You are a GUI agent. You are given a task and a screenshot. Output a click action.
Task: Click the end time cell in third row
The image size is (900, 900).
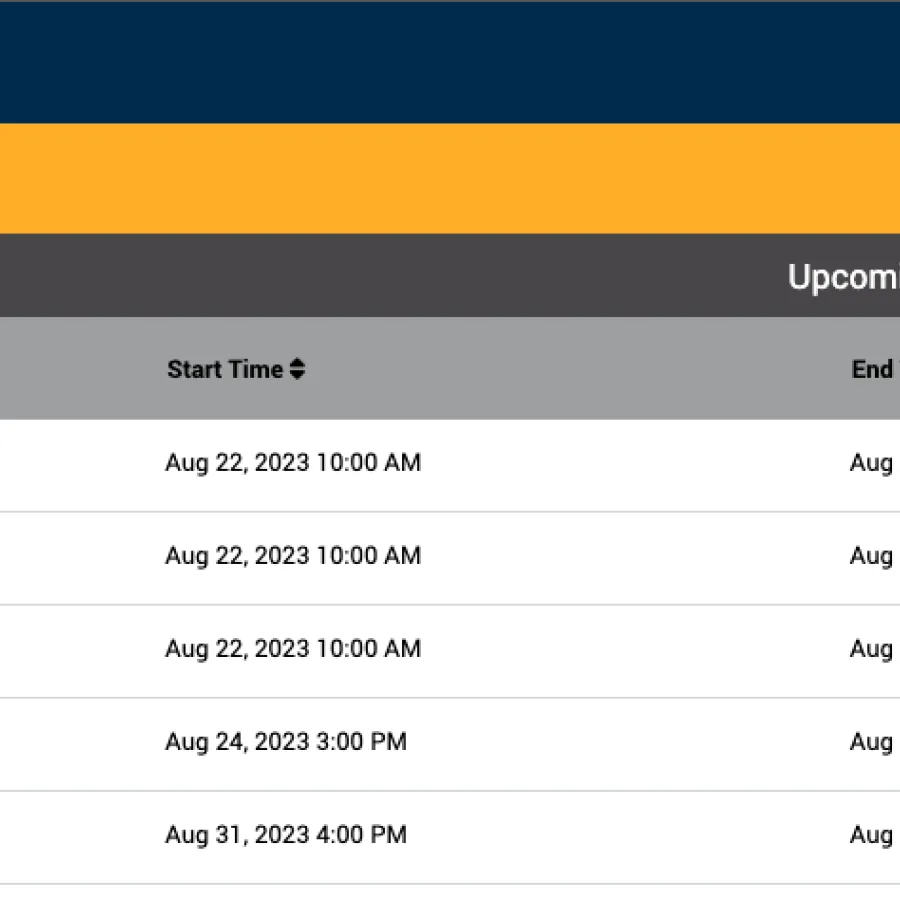point(872,649)
